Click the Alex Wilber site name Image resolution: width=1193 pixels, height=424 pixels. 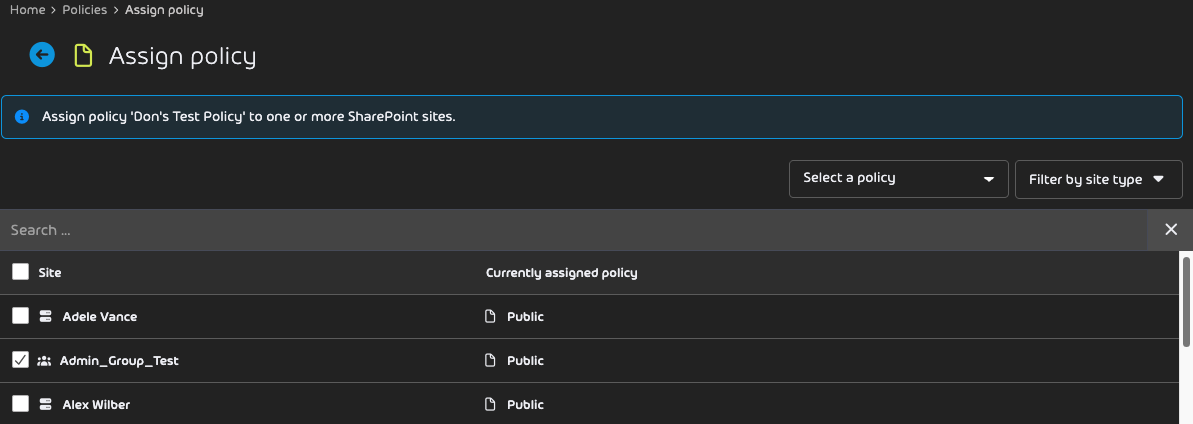[x=95, y=405]
